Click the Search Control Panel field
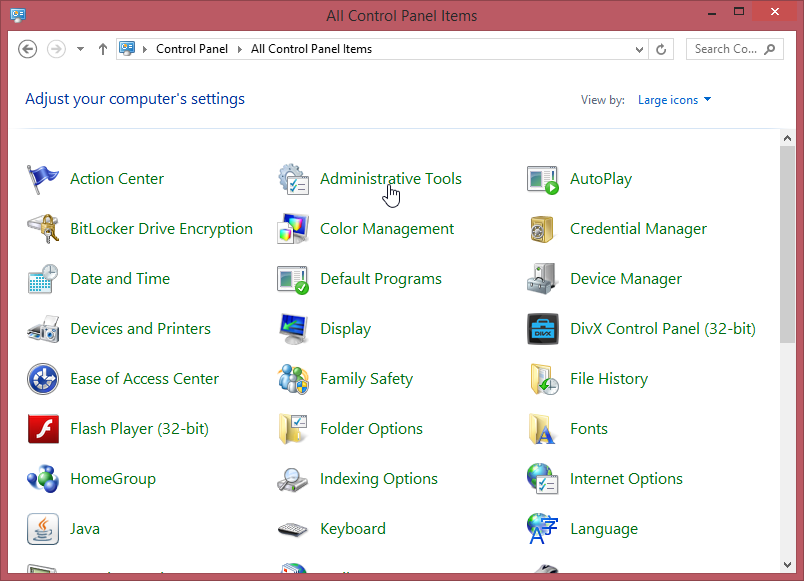Viewport: 804px width, 581px height. [734, 49]
